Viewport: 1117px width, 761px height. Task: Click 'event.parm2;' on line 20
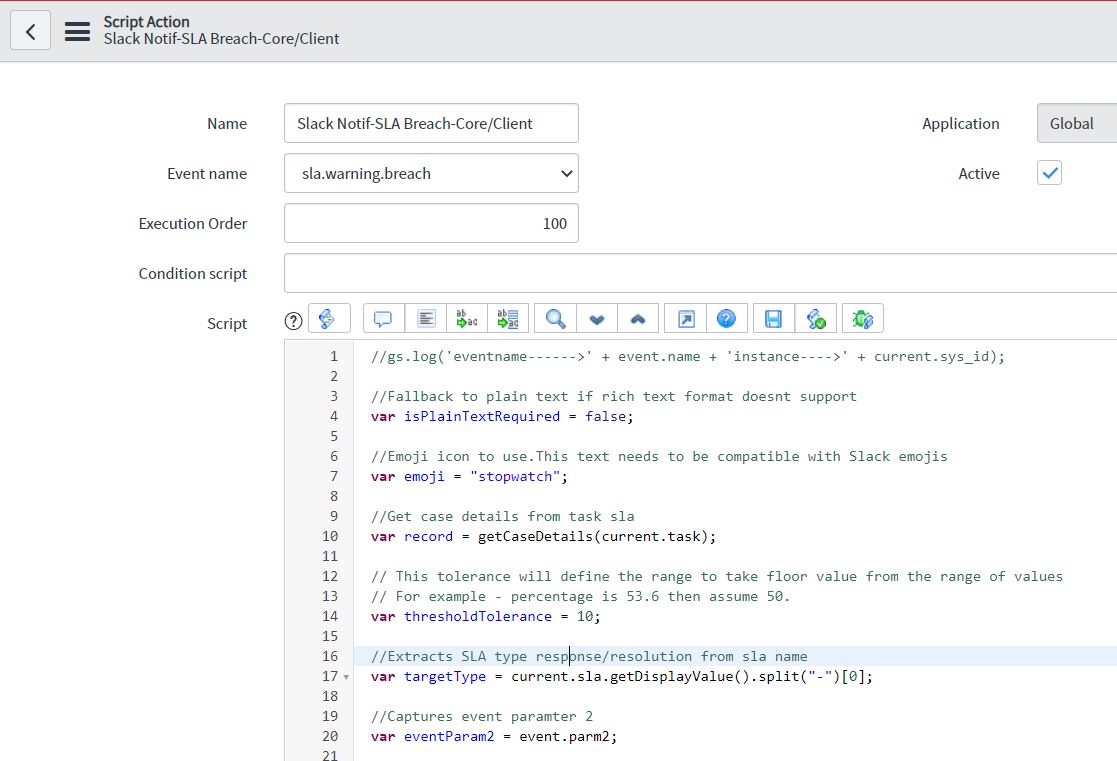(x=568, y=736)
